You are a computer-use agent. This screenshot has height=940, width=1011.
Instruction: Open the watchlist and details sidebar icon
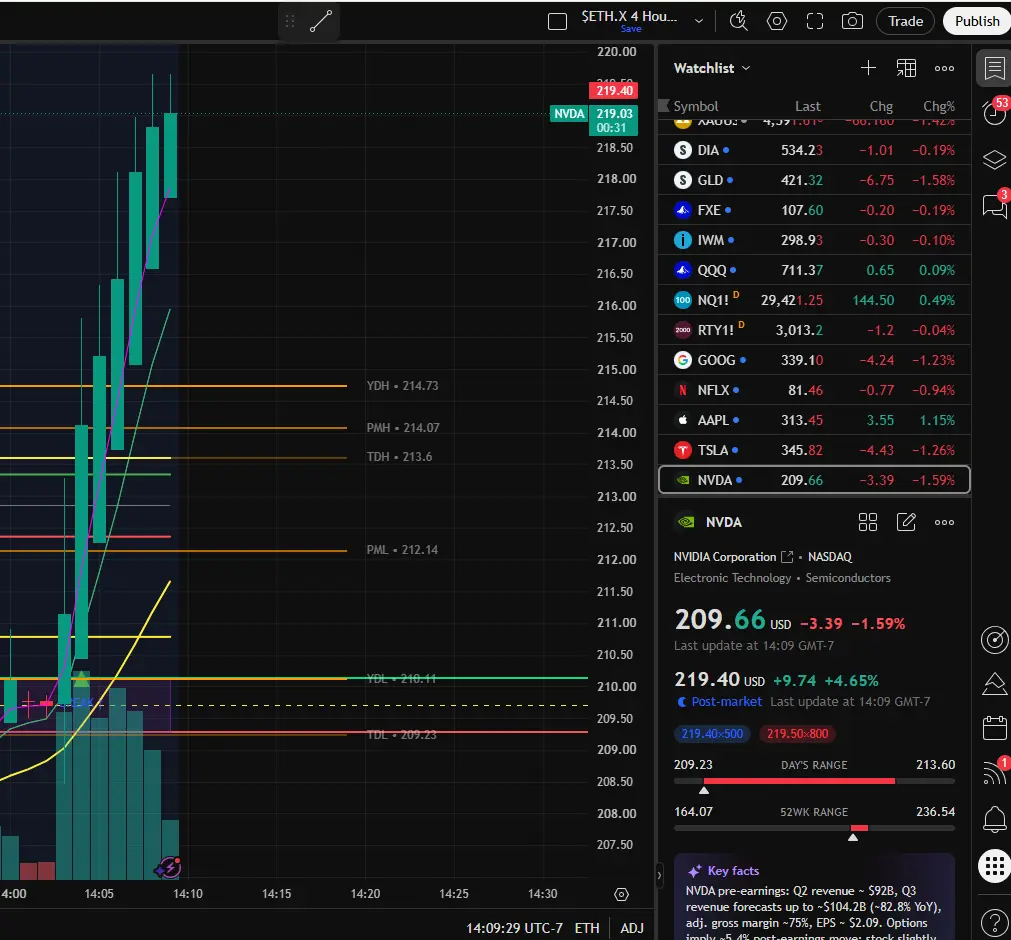[x=994, y=68]
